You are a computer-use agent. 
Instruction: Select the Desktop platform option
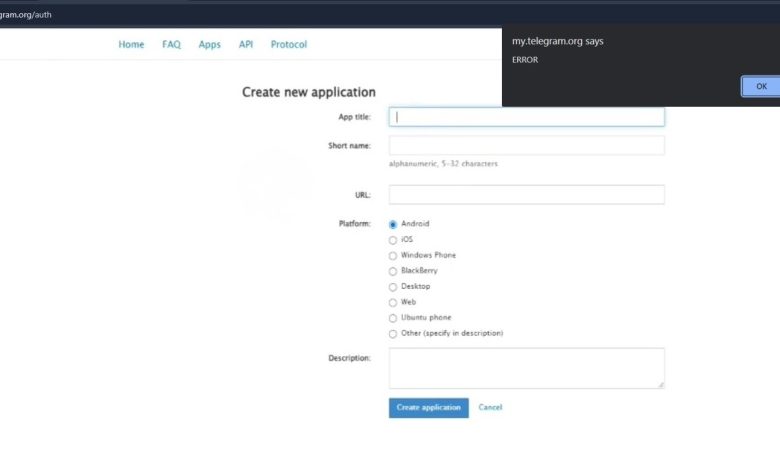pos(393,287)
